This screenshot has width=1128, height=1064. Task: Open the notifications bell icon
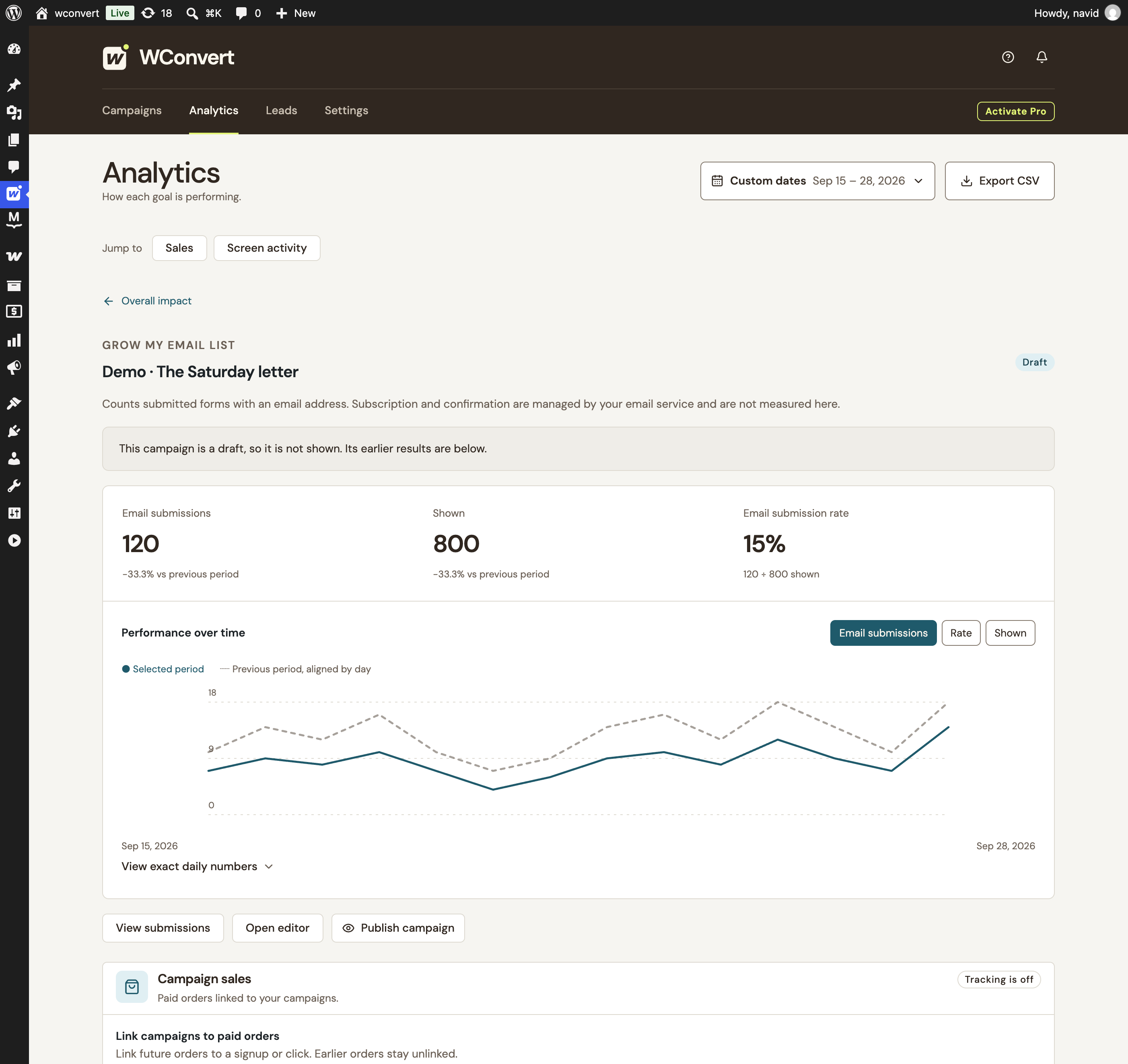1042,57
